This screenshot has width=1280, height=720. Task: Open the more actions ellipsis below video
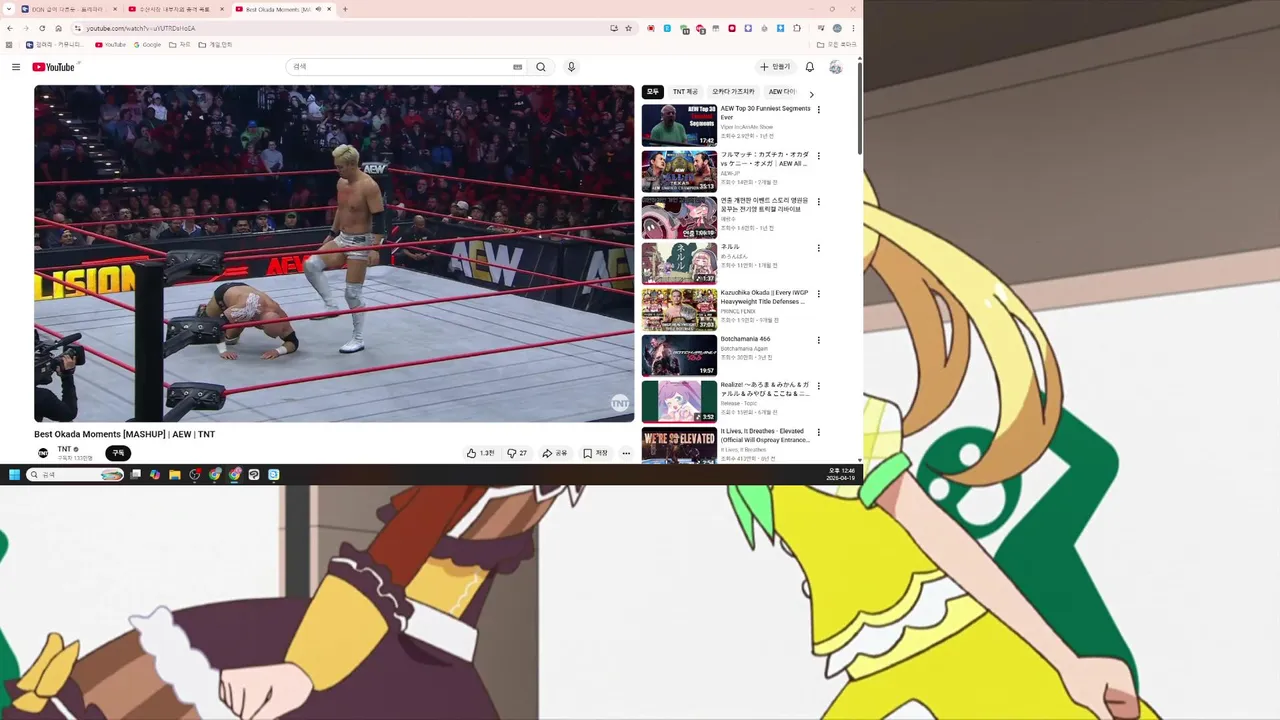point(626,453)
